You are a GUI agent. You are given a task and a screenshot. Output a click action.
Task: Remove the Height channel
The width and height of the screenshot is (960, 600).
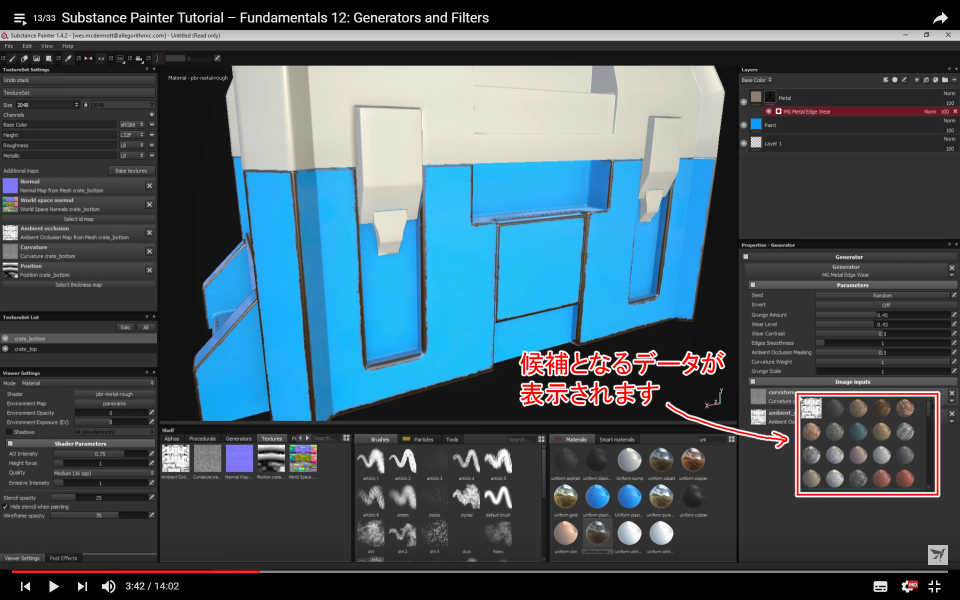(x=151, y=135)
